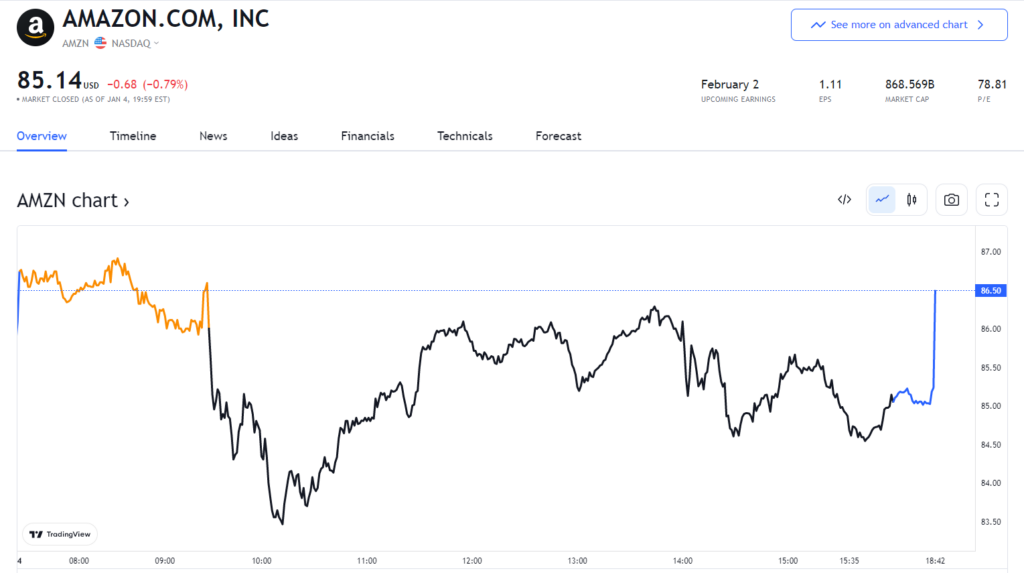Open the embed code icon
The width and height of the screenshot is (1024, 573).
point(844,200)
